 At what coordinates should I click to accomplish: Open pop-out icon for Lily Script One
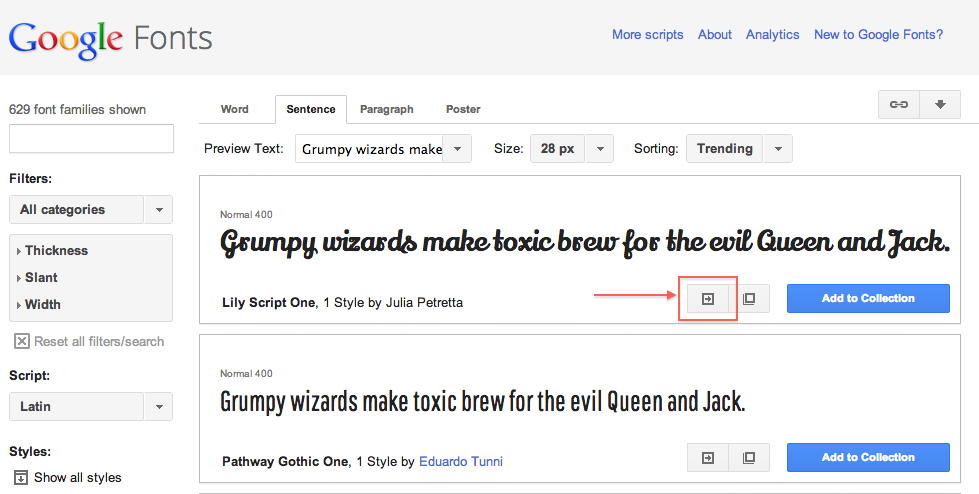click(749, 298)
